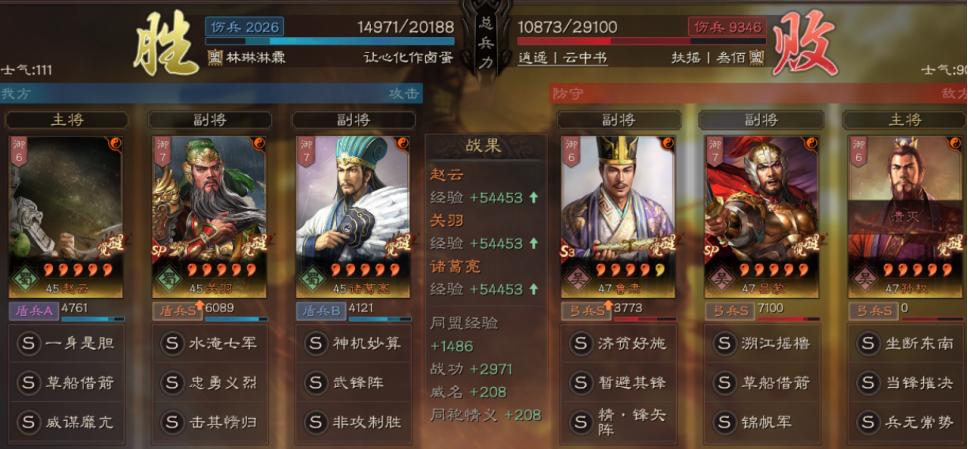Image resolution: width=968 pixels, height=449 pixels.
Task: Open the 锦帆军 skill entry
Action: coord(764,422)
